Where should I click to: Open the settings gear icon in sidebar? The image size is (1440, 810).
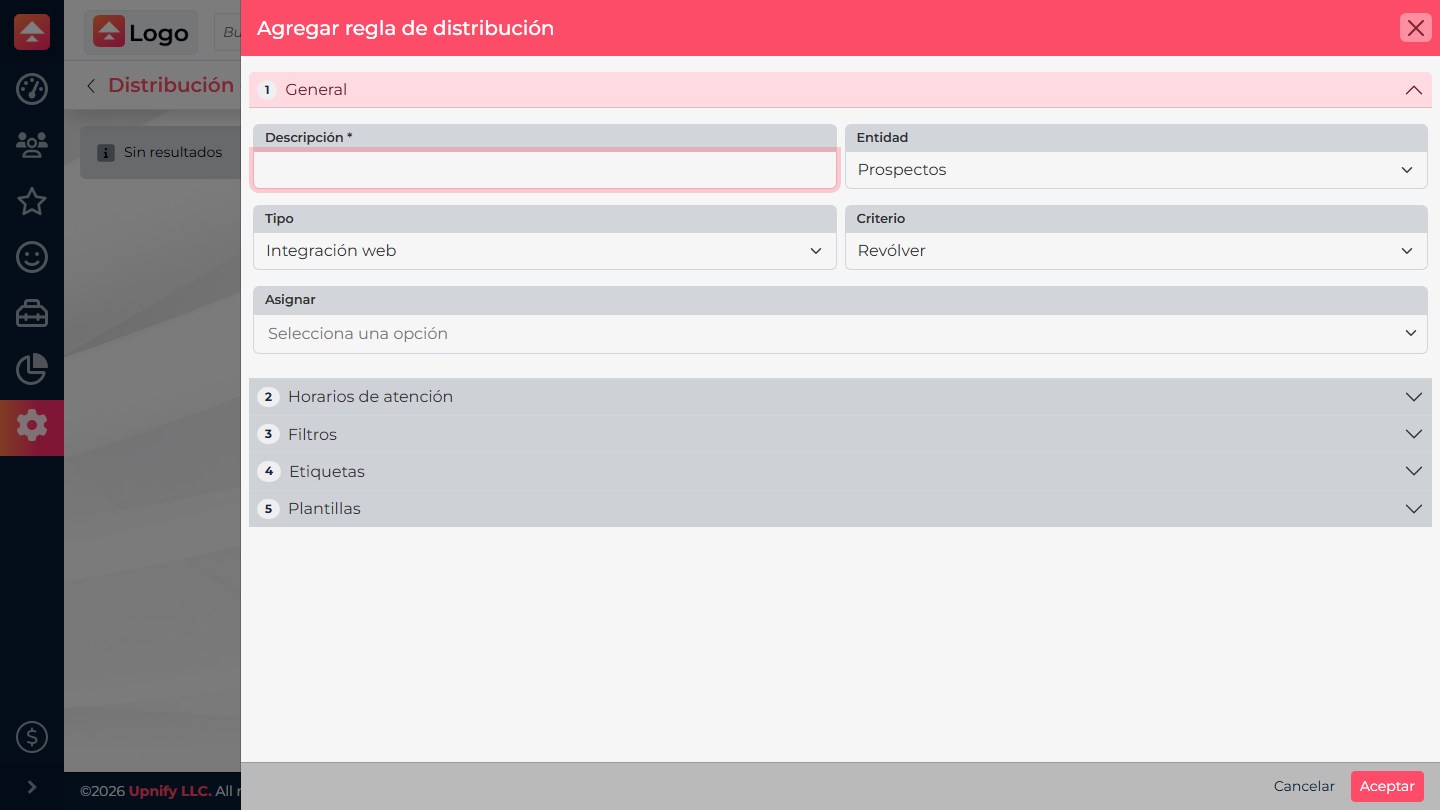point(32,427)
